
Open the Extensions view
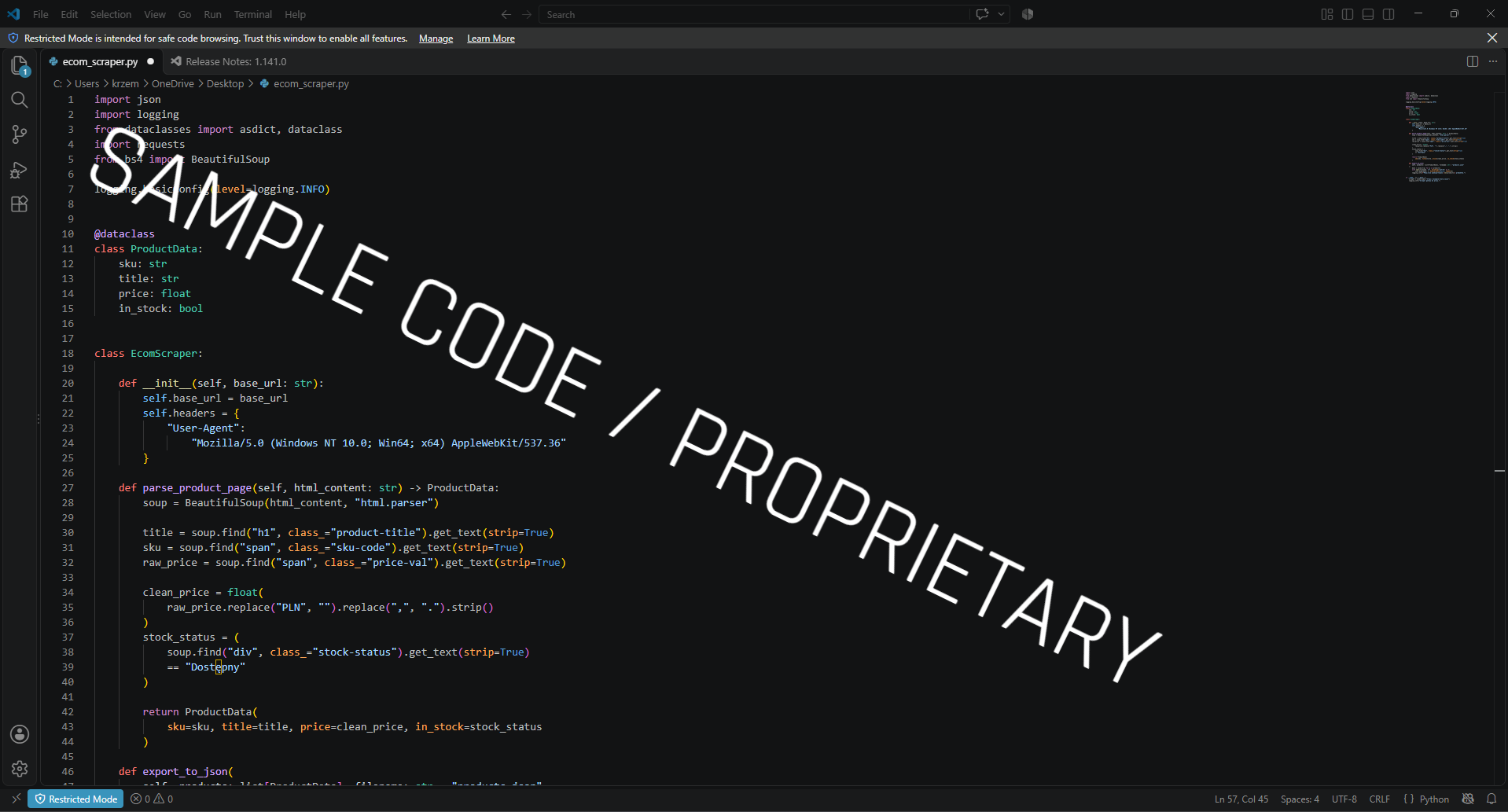click(20, 204)
